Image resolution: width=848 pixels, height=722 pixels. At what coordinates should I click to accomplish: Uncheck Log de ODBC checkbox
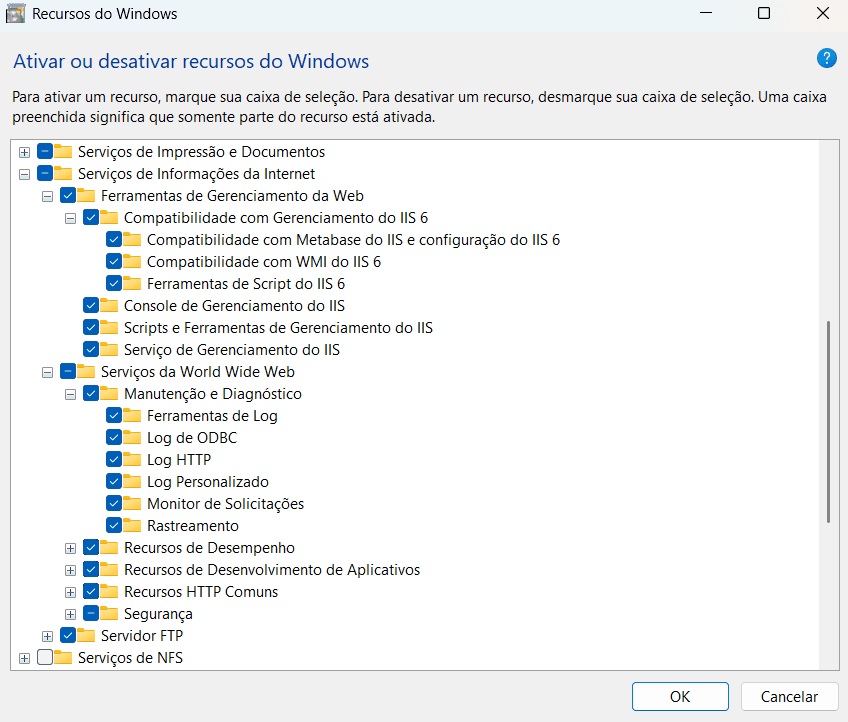(x=114, y=438)
